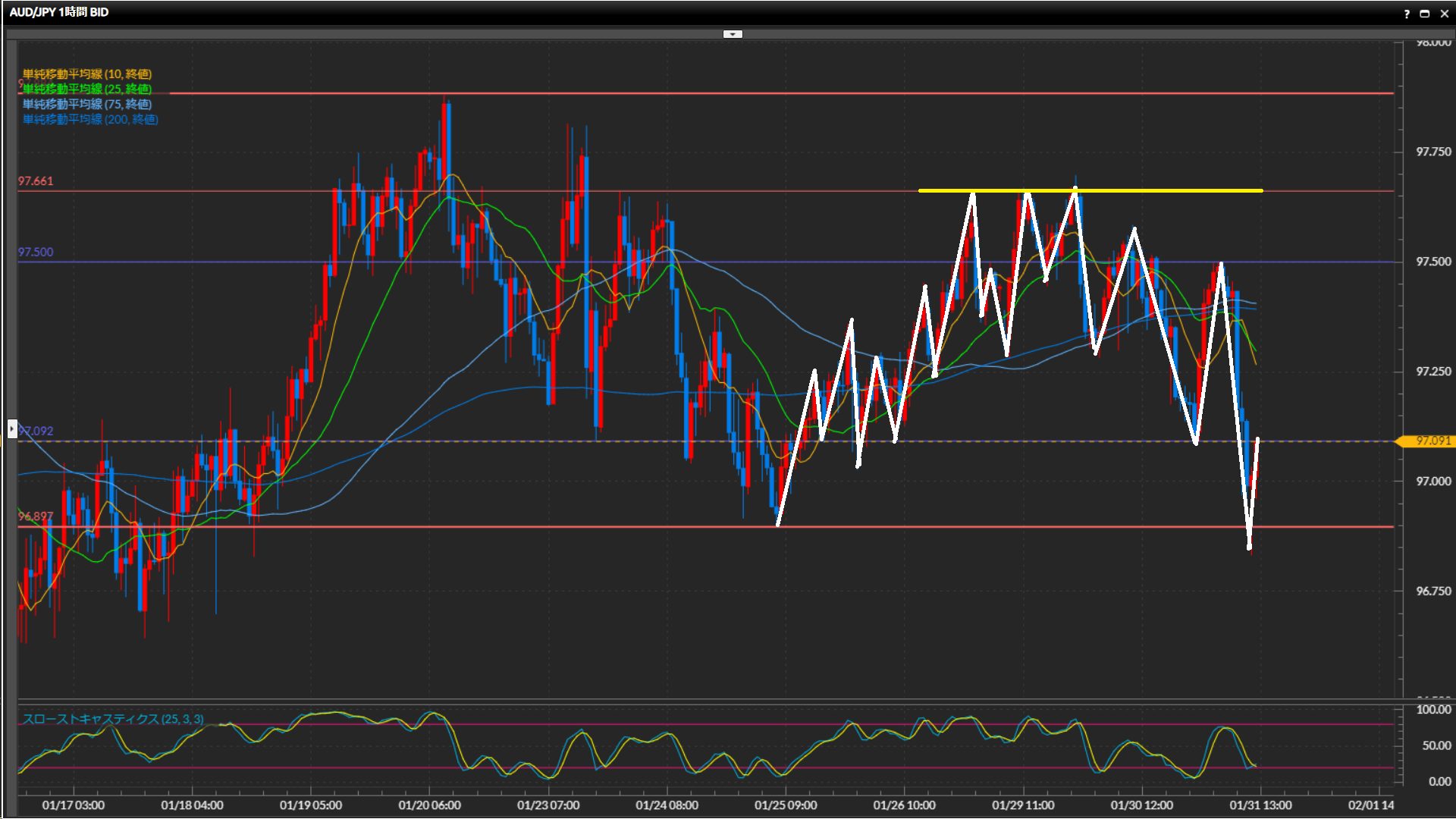Click the 75-period moving average label
1456x819 pixels.
pos(86,104)
